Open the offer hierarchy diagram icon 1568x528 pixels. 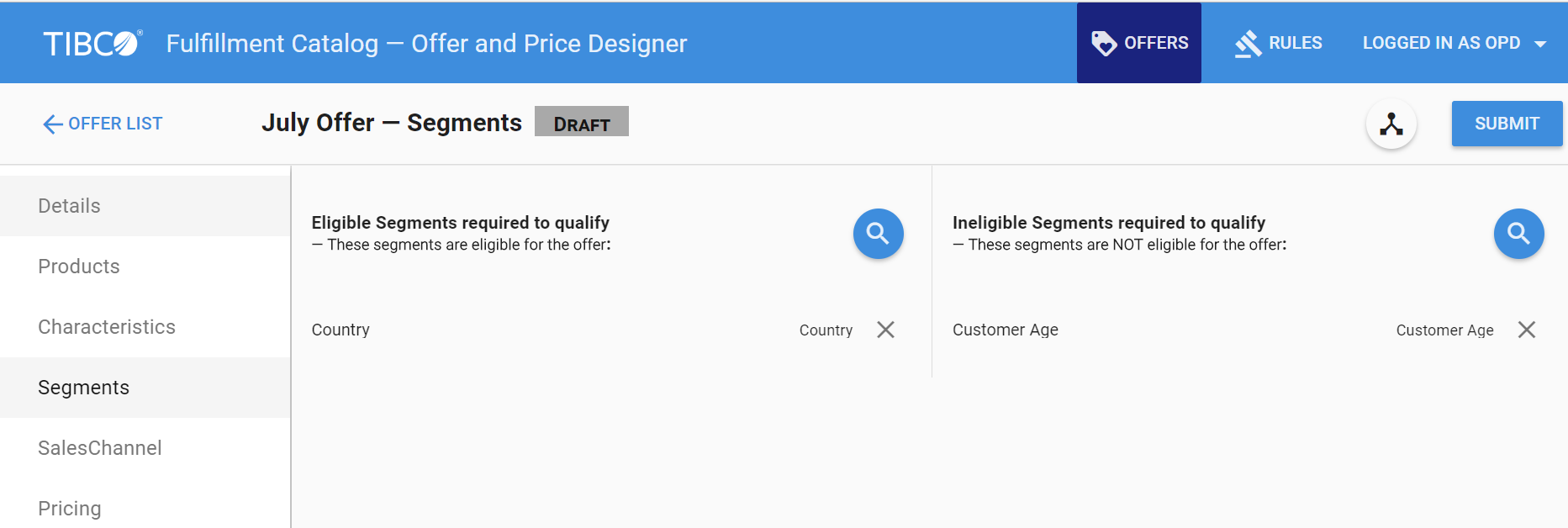tap(1391, 124)
